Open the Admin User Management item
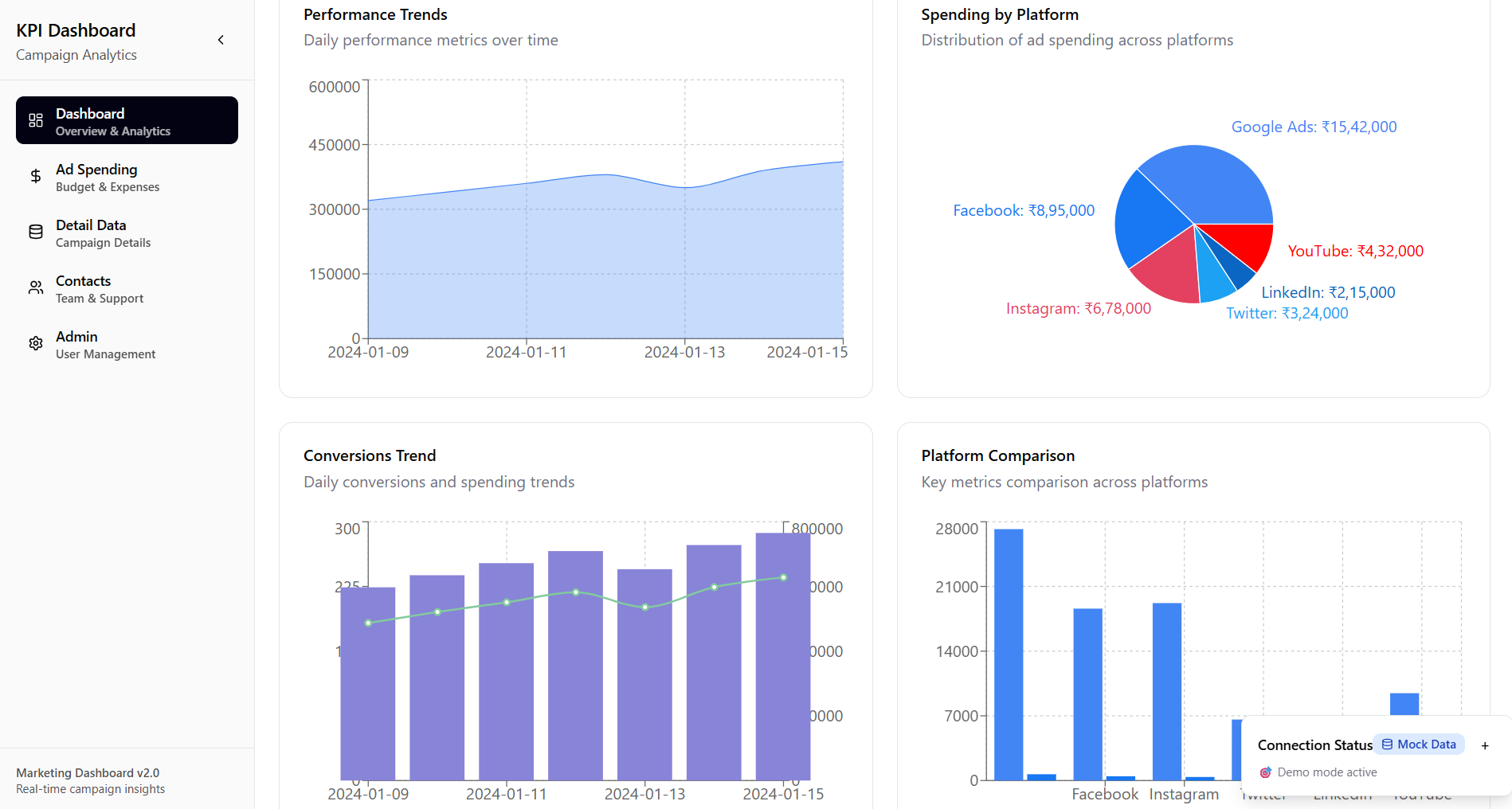Viewport: 1512px width, 809px height. click(x=127, y=343)
